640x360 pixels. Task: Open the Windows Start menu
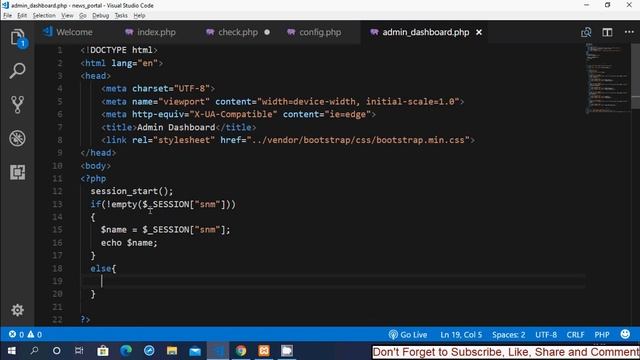point(11,351)
